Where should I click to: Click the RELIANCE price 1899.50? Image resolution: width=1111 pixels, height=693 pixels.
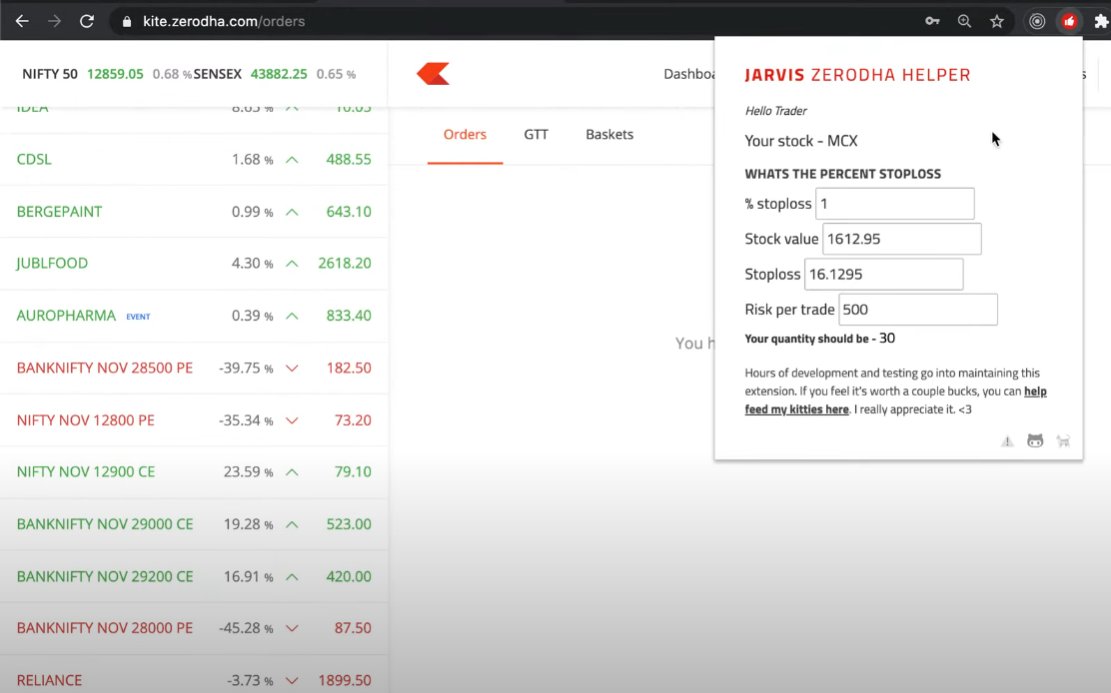[x=344, y=681]
